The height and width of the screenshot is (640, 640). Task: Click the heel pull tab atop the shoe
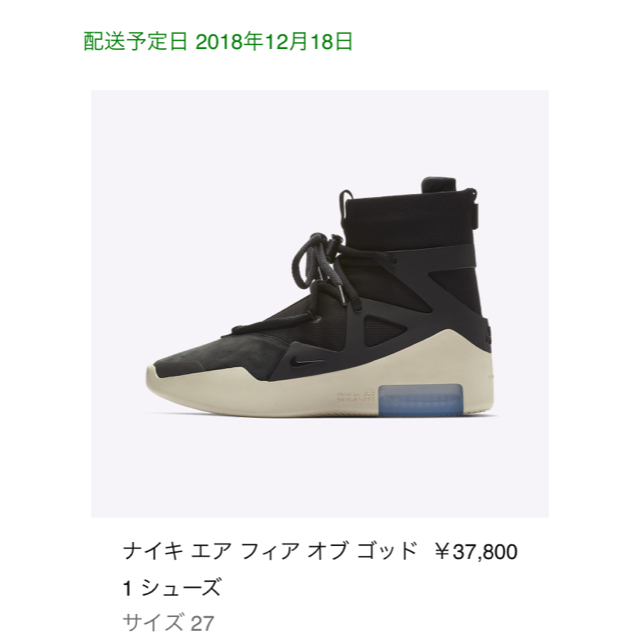[439, 184]
